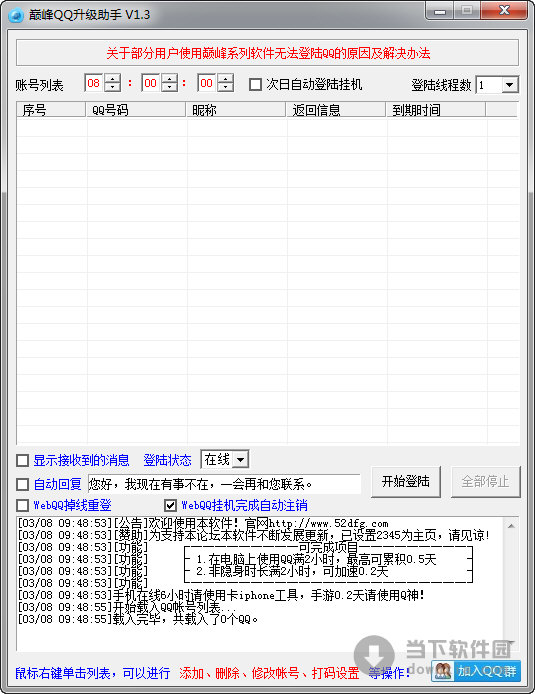Click the 昵称 column header
The image size is (535, 694).
[x=236, y=110]
